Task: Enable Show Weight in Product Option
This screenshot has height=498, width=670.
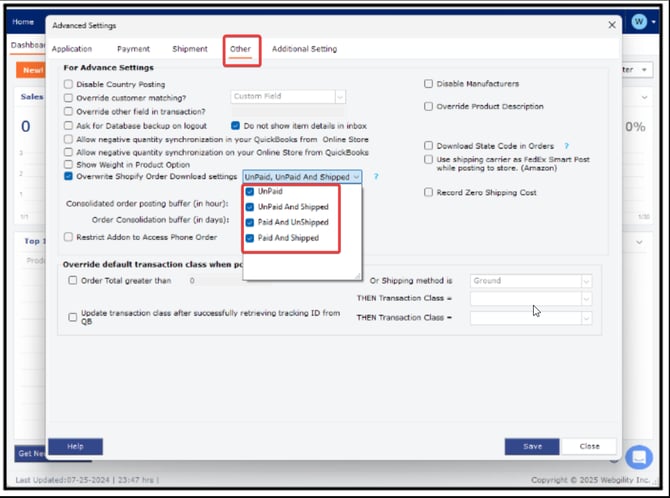Action: pyautogui.click(x=68, y=165)
